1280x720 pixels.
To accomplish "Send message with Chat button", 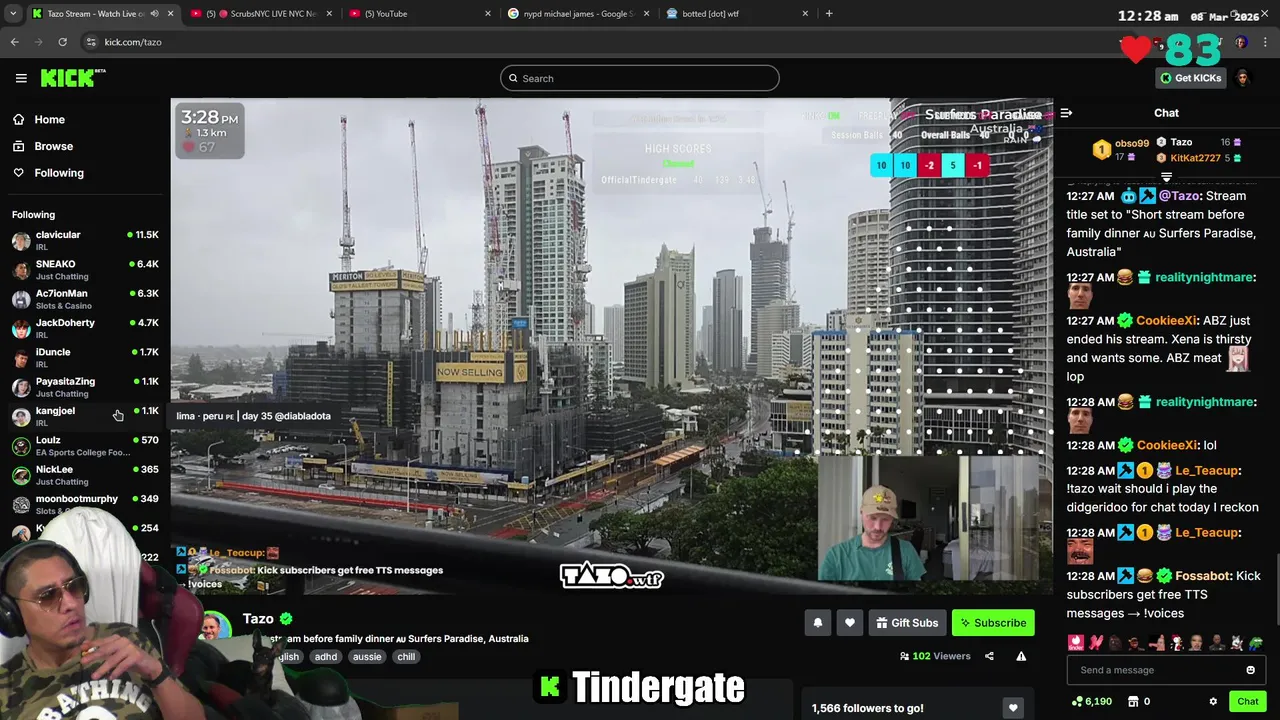I will [1247, 701].
